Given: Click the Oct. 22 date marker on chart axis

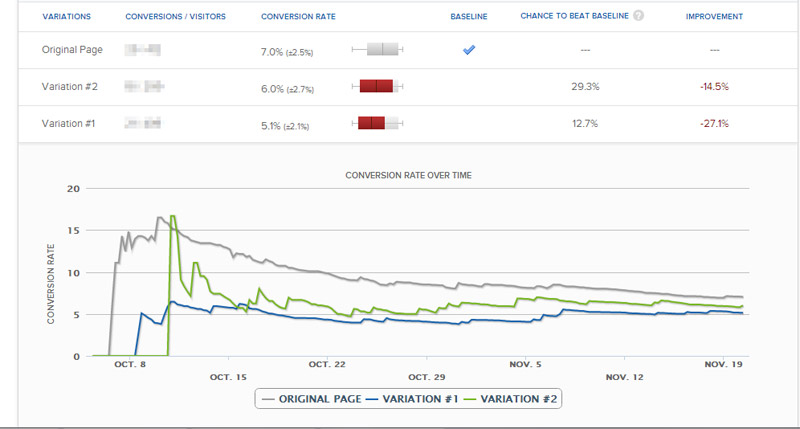Looking at the screenshot, I should 327,365.
